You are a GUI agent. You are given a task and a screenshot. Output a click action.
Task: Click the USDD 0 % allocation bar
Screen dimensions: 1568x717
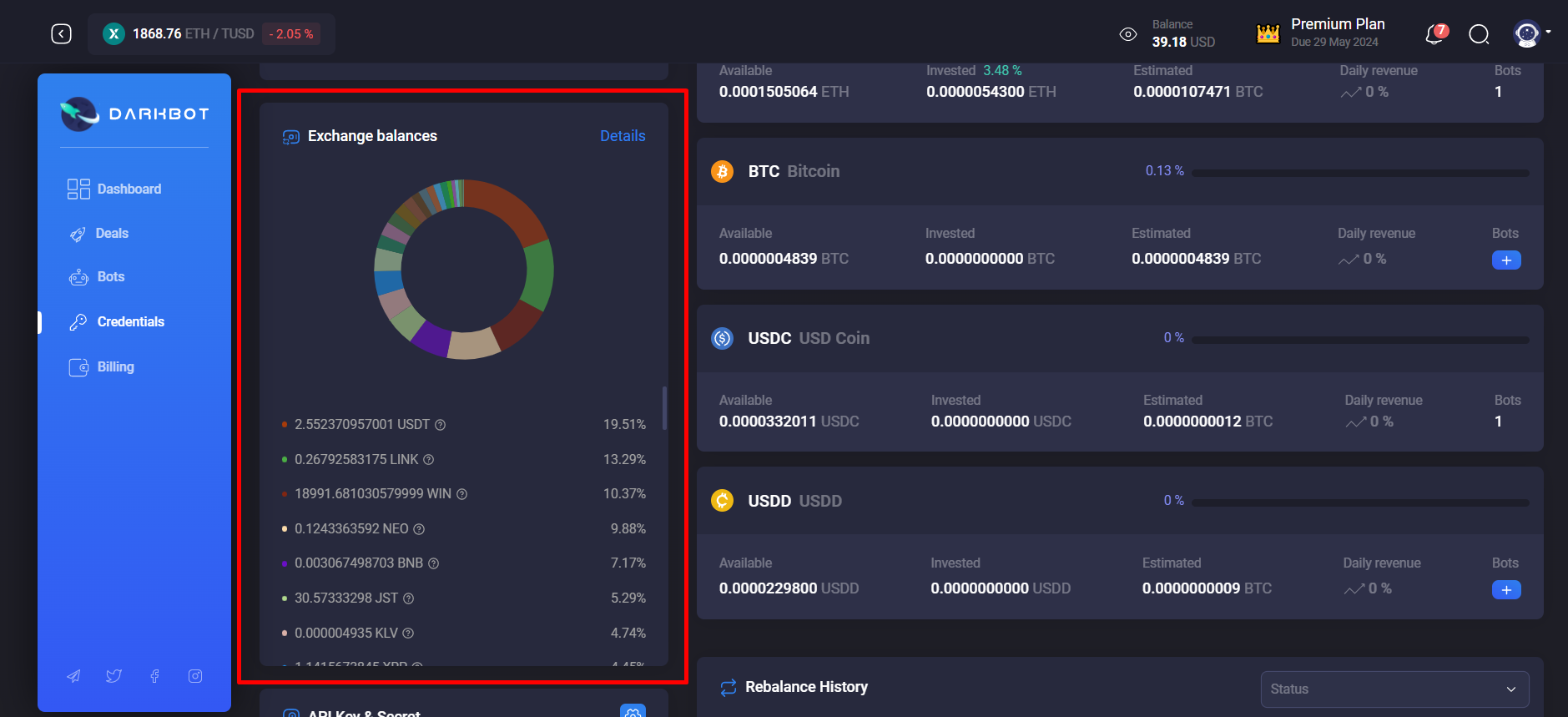(1361, 502)
